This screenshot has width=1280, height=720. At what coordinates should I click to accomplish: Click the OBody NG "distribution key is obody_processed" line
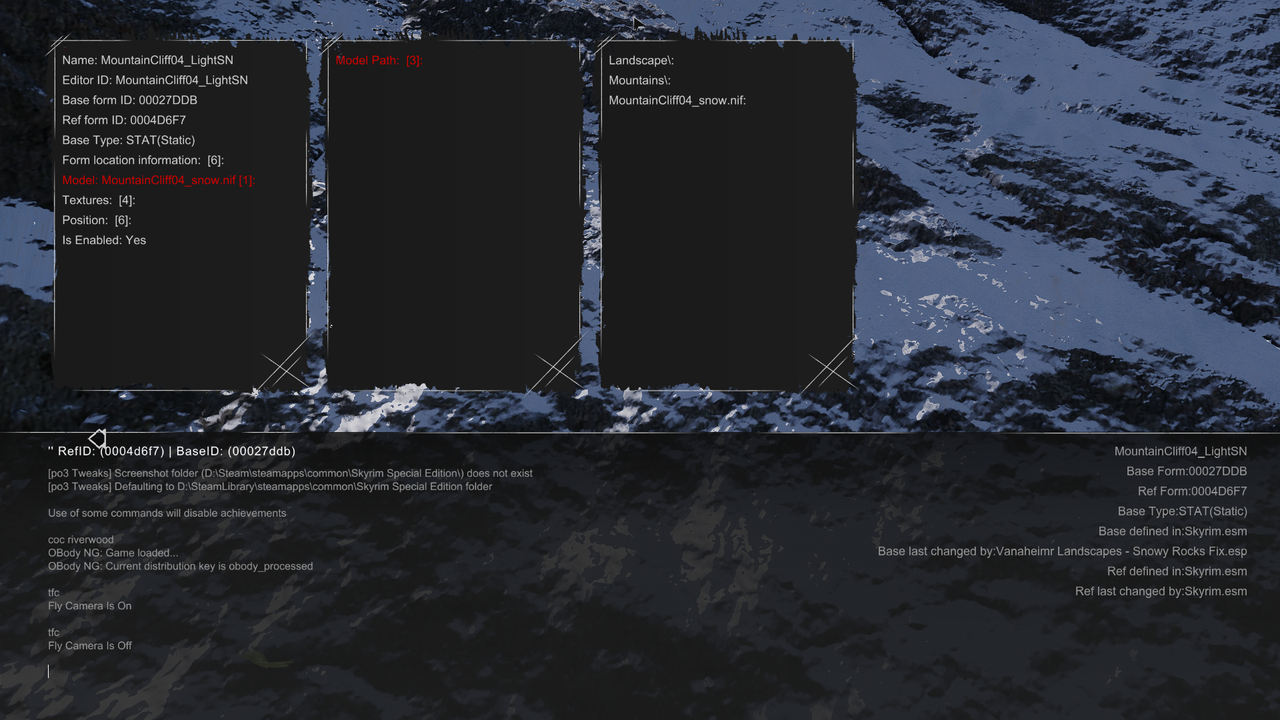point(180,566)
